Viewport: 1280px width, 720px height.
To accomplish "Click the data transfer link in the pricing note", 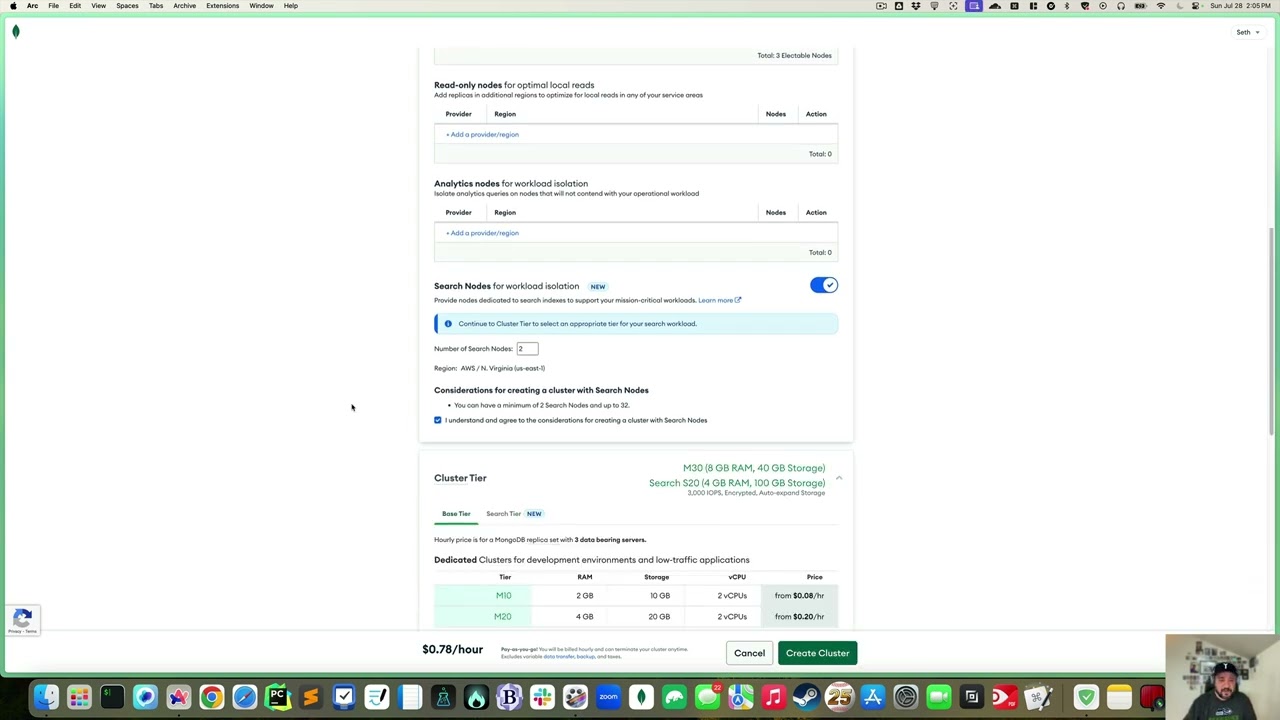I will point(558,657).
